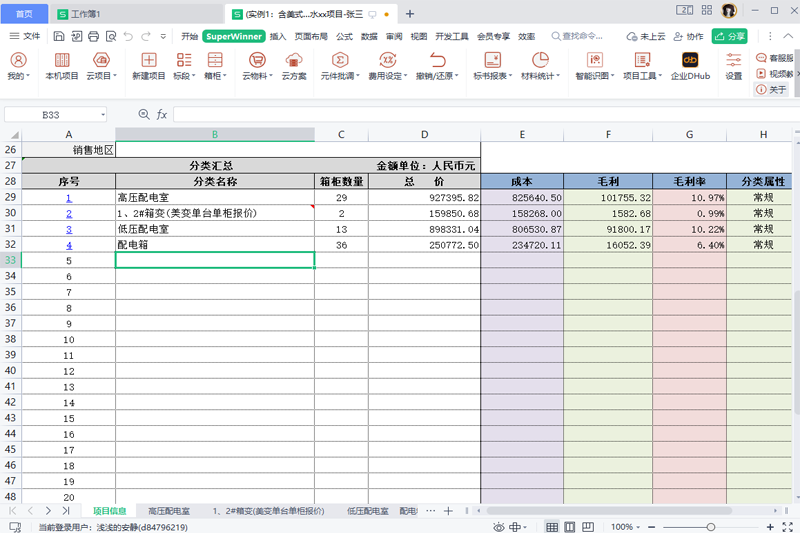
Task: Expand the Name Box dropdown showing B33
Action: [x=103, y=115]
